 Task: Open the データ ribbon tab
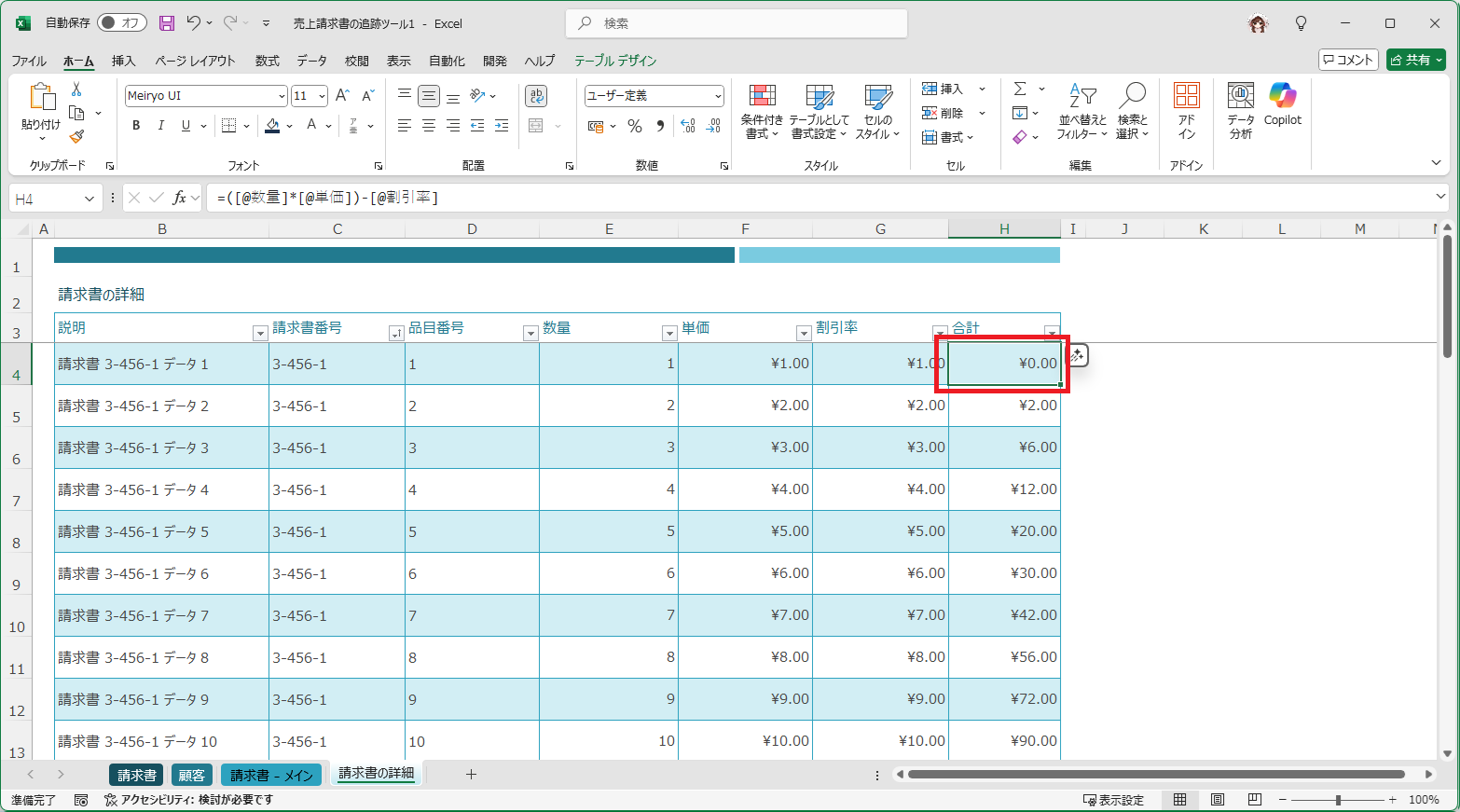pos(311,61)
